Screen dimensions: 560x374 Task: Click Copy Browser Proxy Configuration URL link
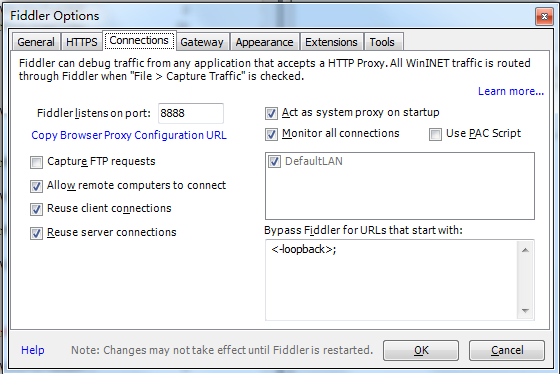129,135
